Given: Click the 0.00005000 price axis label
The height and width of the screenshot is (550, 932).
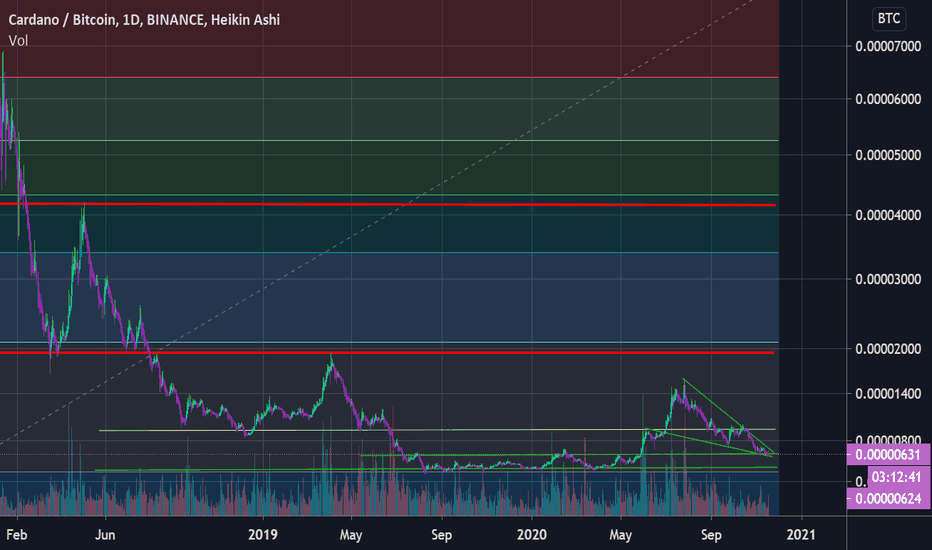Looking at the screenshot, I should click(x=888, y=155).
